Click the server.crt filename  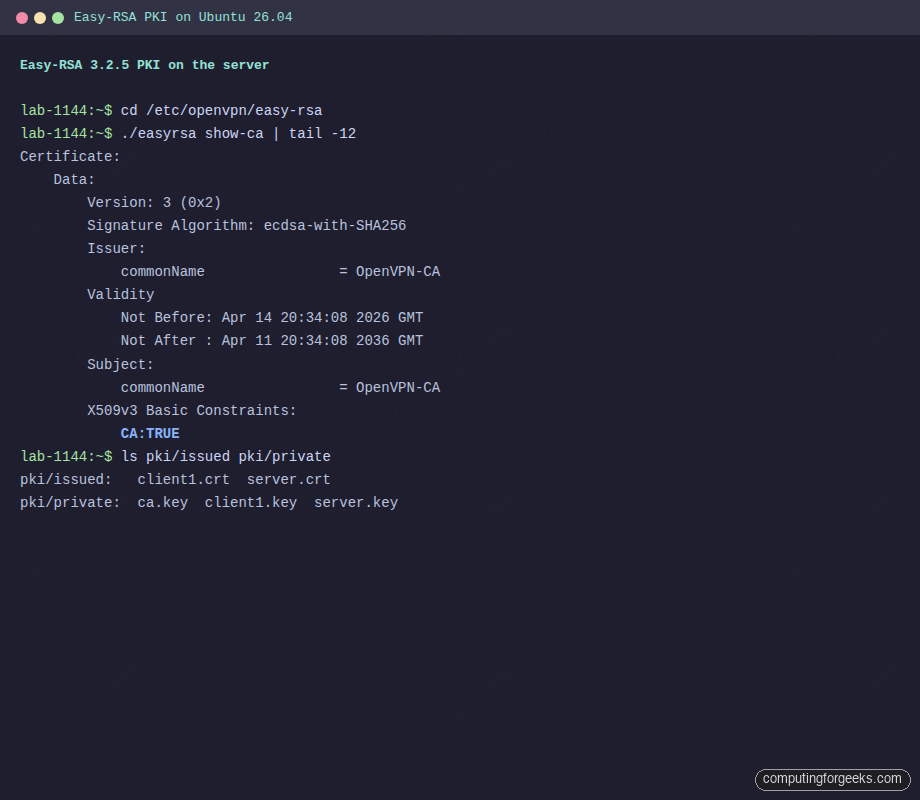pos(288,479)
